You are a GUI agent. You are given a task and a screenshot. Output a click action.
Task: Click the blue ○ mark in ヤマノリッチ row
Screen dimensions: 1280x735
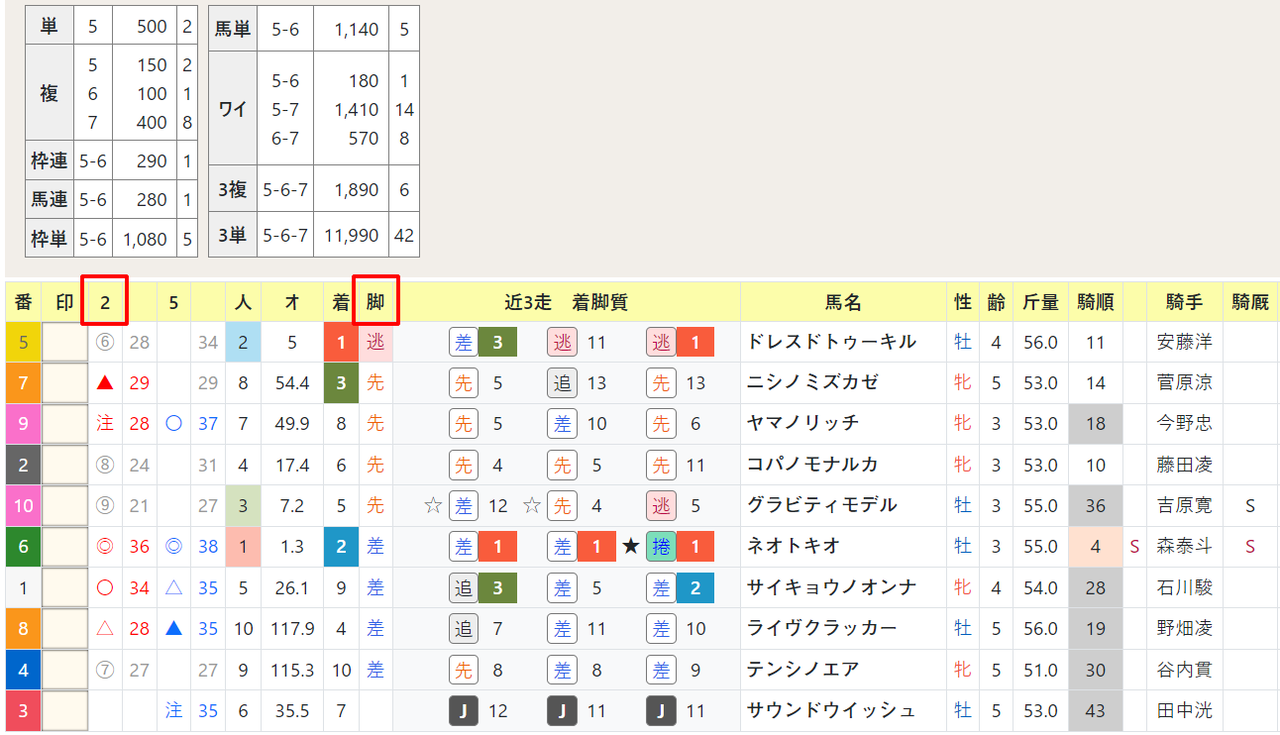pyautogui.click(x=174, y=423)
